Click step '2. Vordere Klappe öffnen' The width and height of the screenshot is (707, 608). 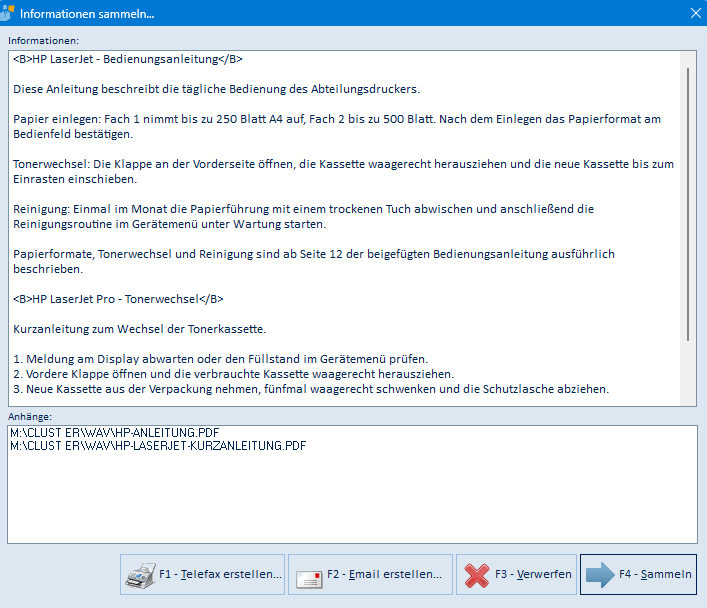pos(234,374)
